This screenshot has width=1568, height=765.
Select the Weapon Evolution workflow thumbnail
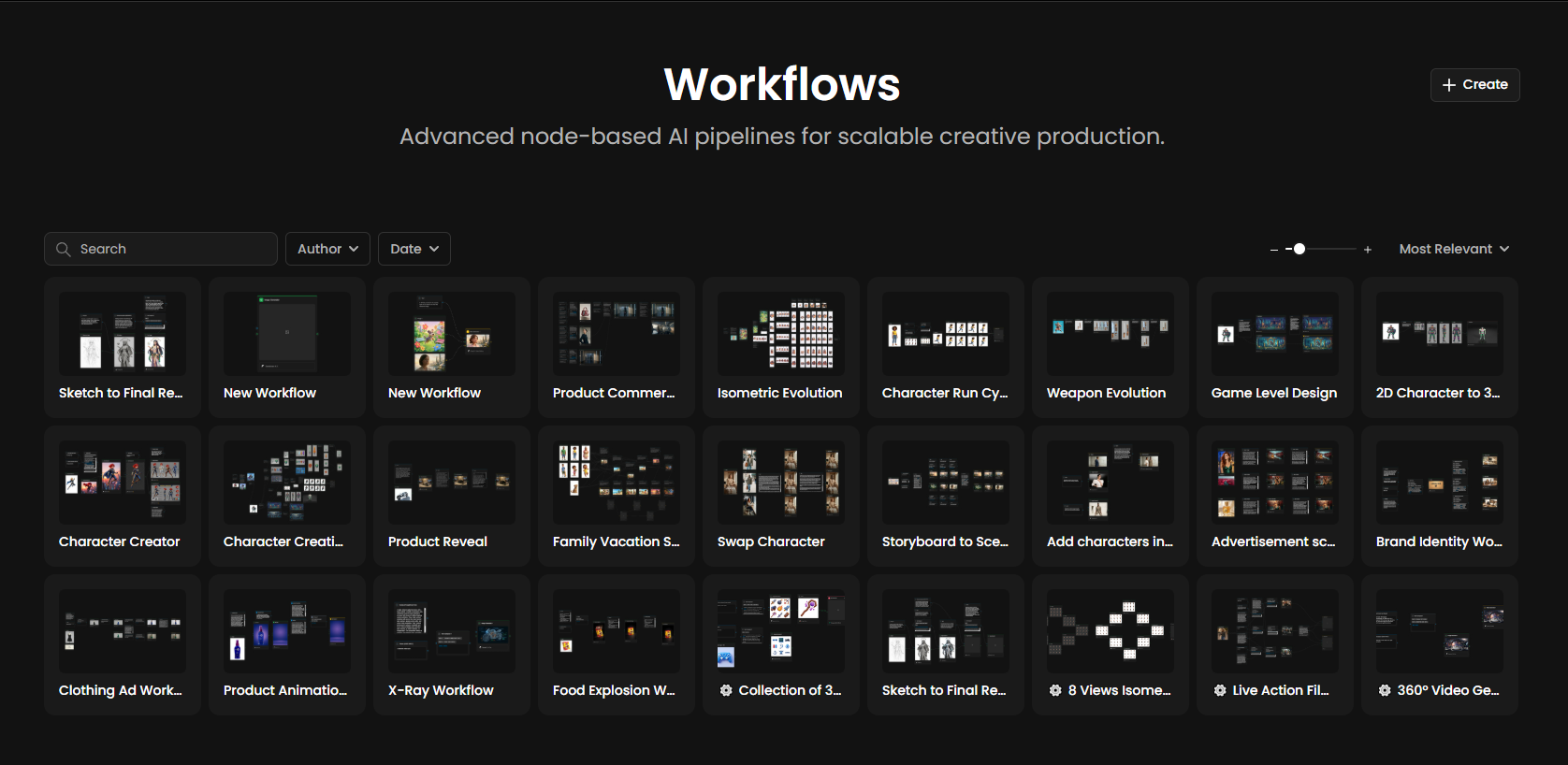(1111, 334)
